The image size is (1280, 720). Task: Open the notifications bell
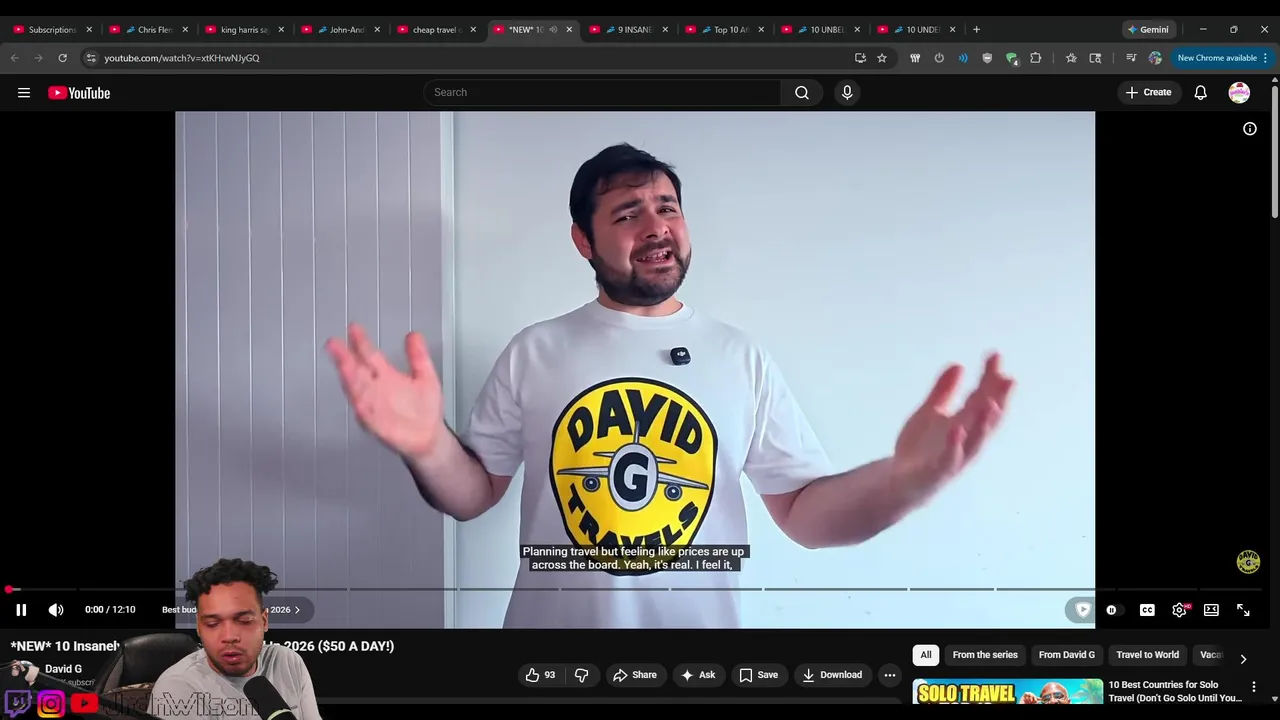[1201, 92]
